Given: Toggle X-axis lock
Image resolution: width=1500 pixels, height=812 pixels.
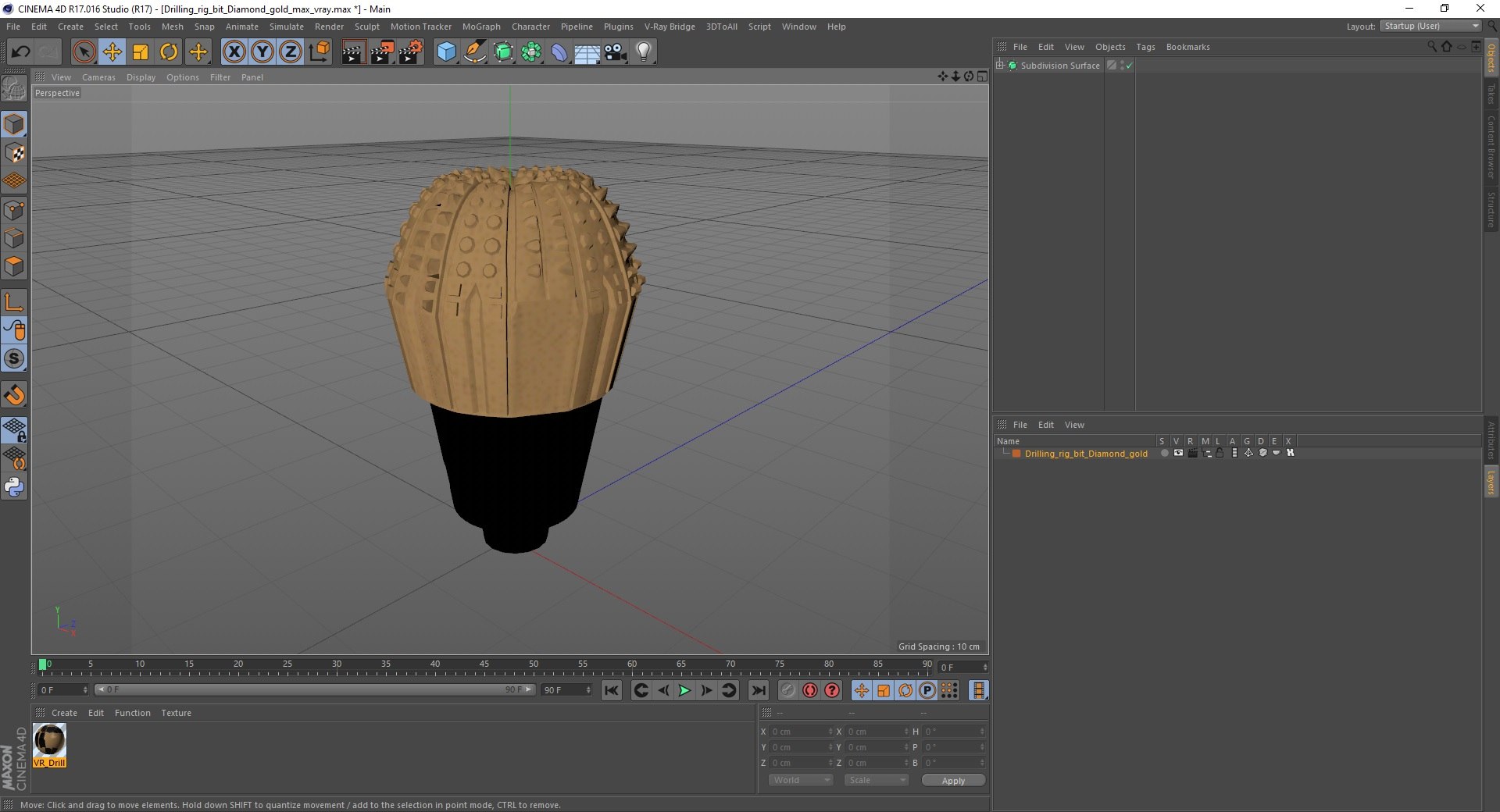Looking at the screenshot, I should click(234, 52).
